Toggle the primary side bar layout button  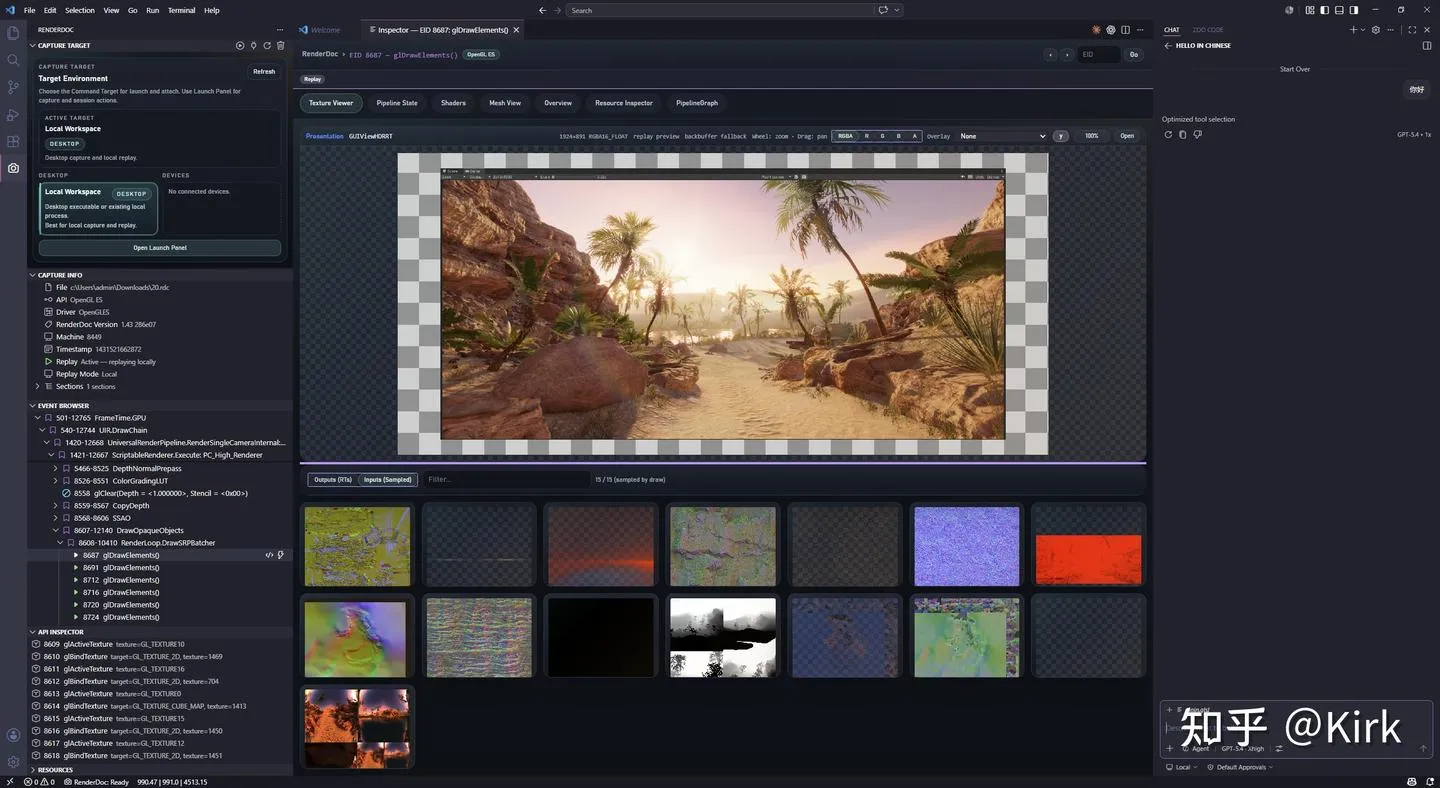coord(1323,10)
